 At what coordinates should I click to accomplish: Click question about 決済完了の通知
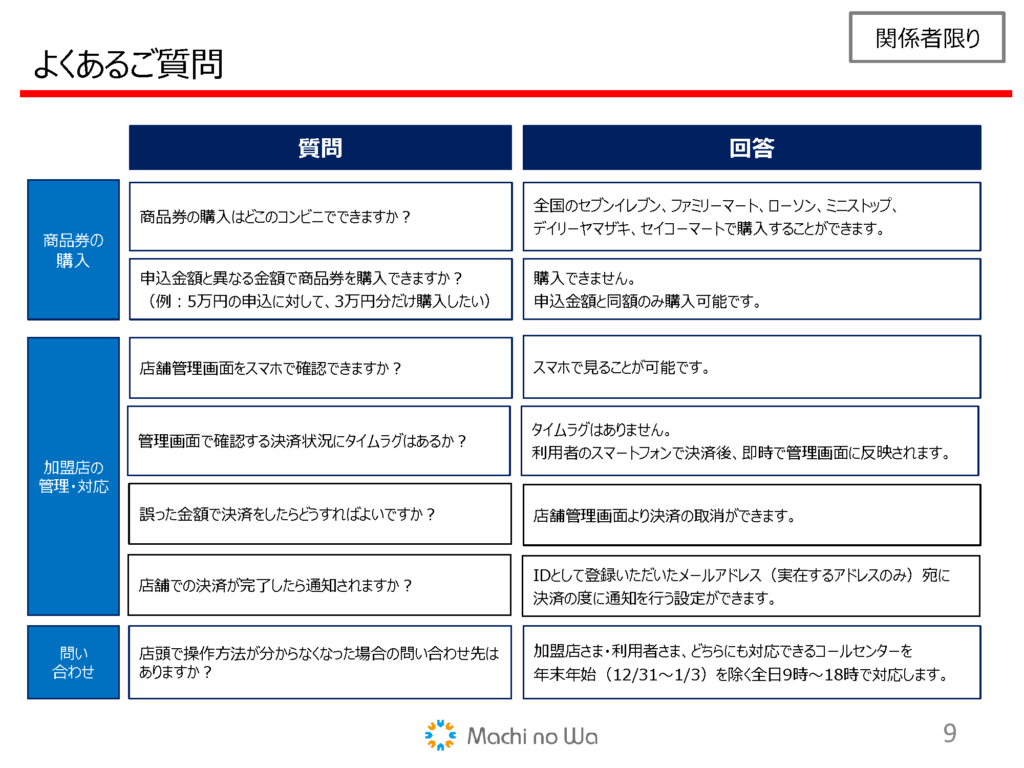(320, 585)
